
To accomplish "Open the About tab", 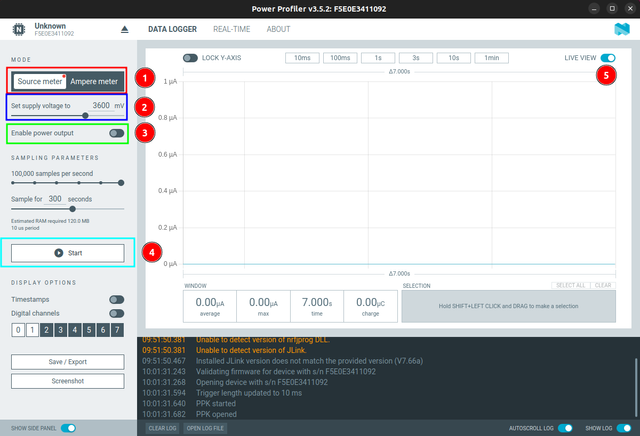I will (278, 29).
